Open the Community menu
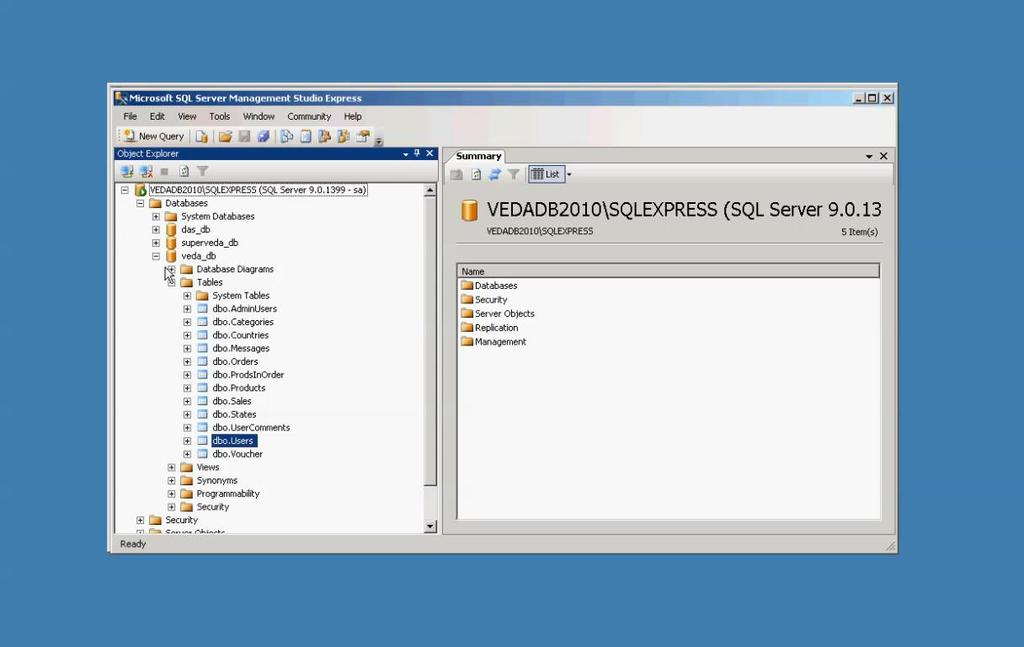 pos(309,116)
